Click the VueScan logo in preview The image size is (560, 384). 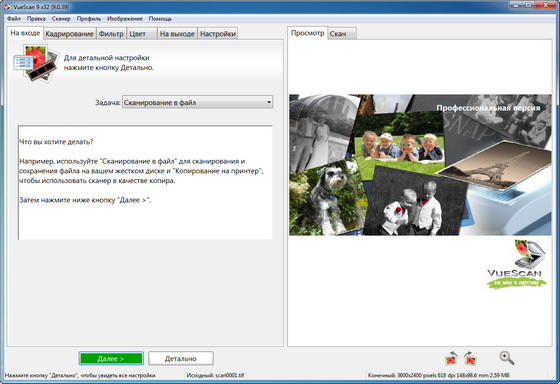516,264
